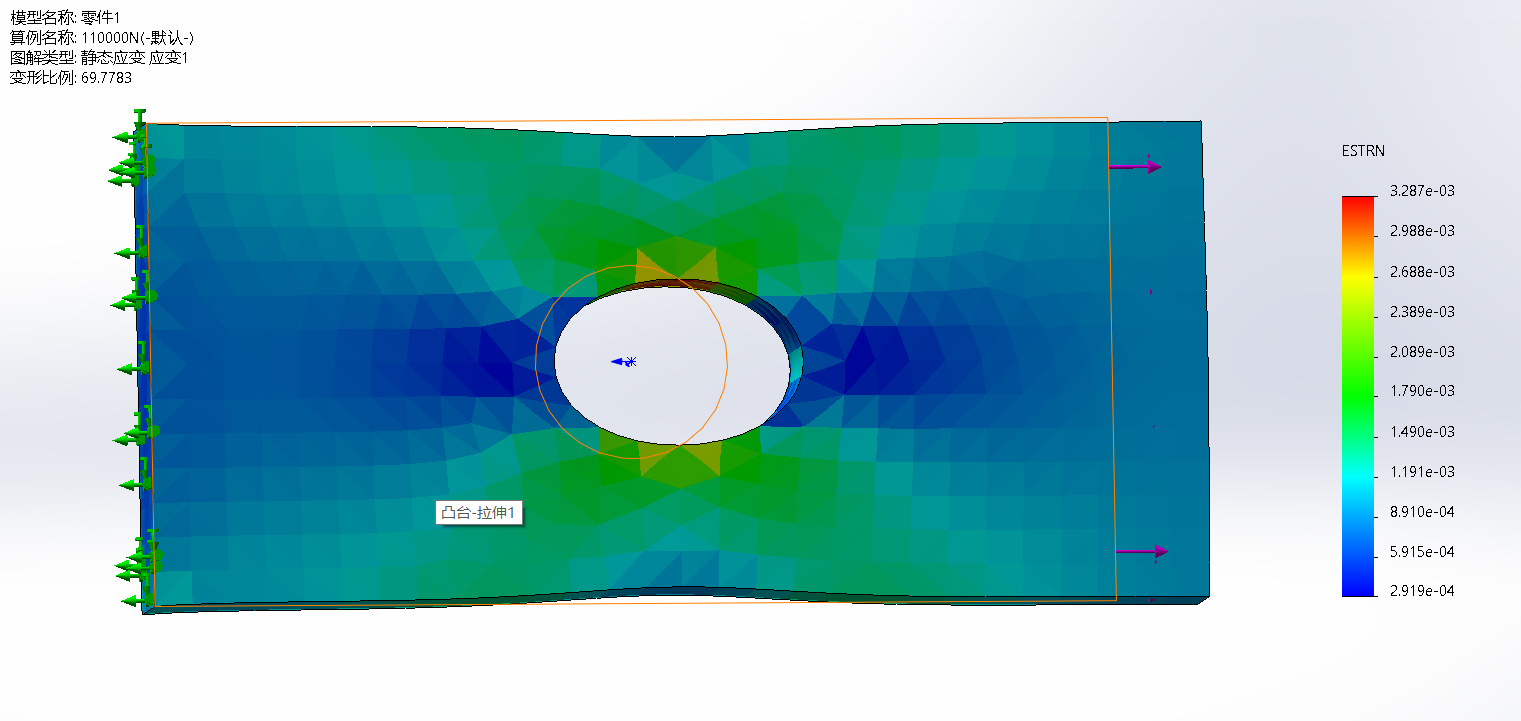The width and height of the screenshot is (1521, 721).
Task: Select the green fixture arrow at mid-height of left edge
Action: coord(133,368)
